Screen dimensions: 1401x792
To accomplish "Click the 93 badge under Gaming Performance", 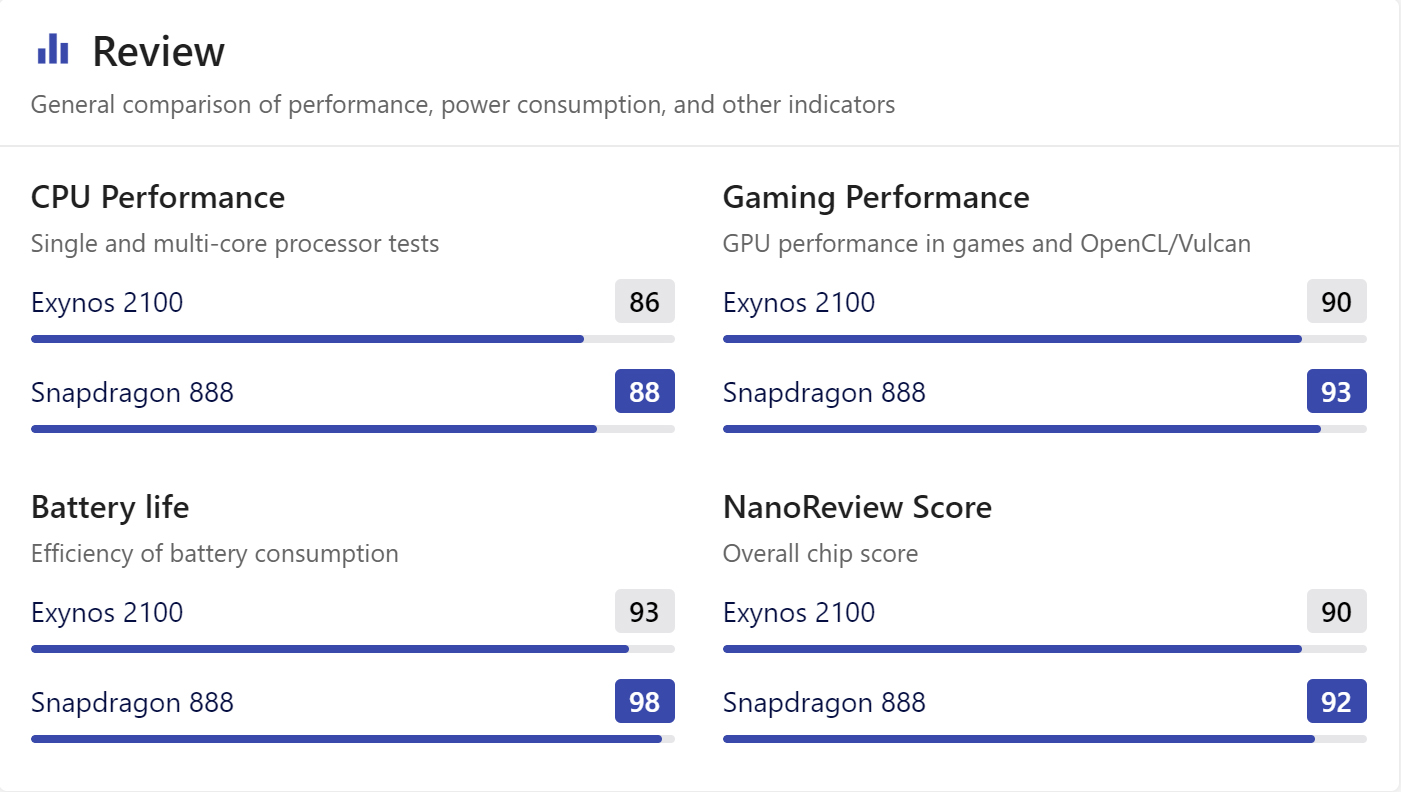I will click(x=1337, y=391).
